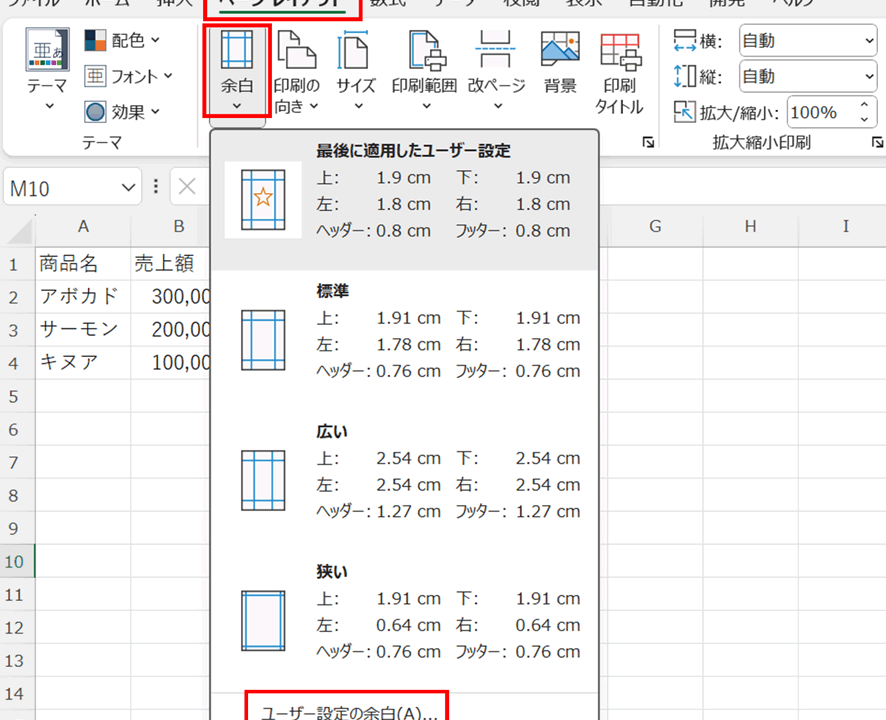Select the 標準 margin preset
Screen dimensions: 886x720
[404, 330]
